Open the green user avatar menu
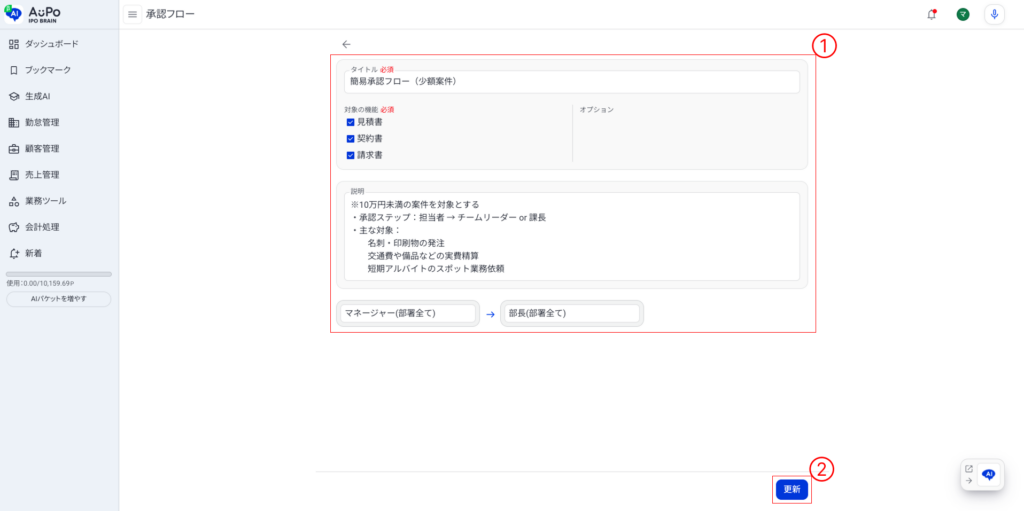This screenshot has width=1024, height=511. 962,14
